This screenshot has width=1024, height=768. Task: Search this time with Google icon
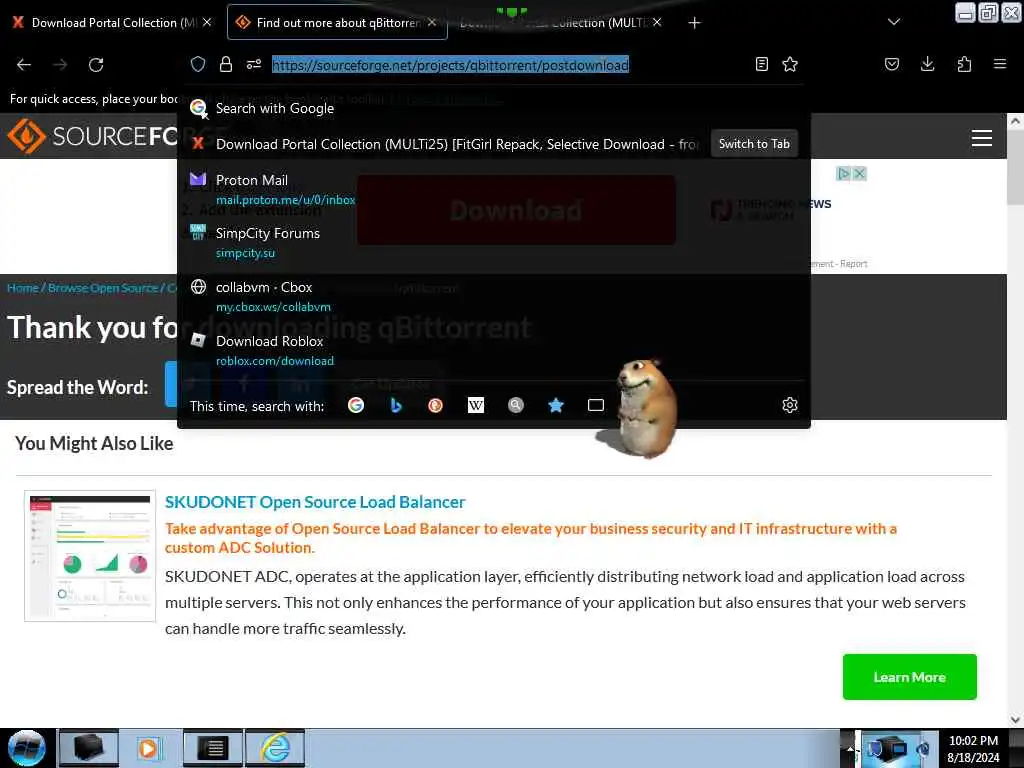pos(356,406)
